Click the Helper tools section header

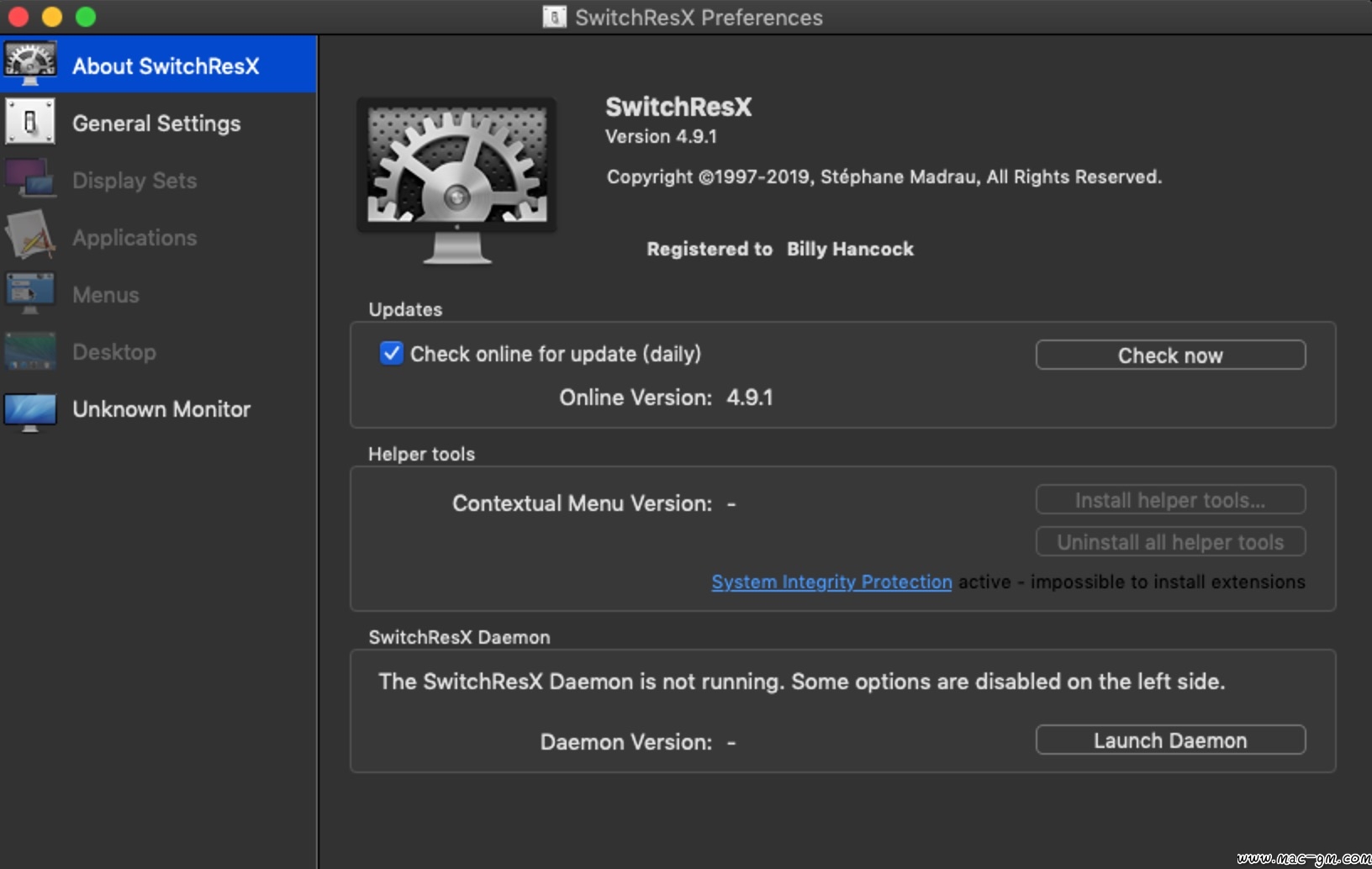pyautogui.click(x=421, y=454)
